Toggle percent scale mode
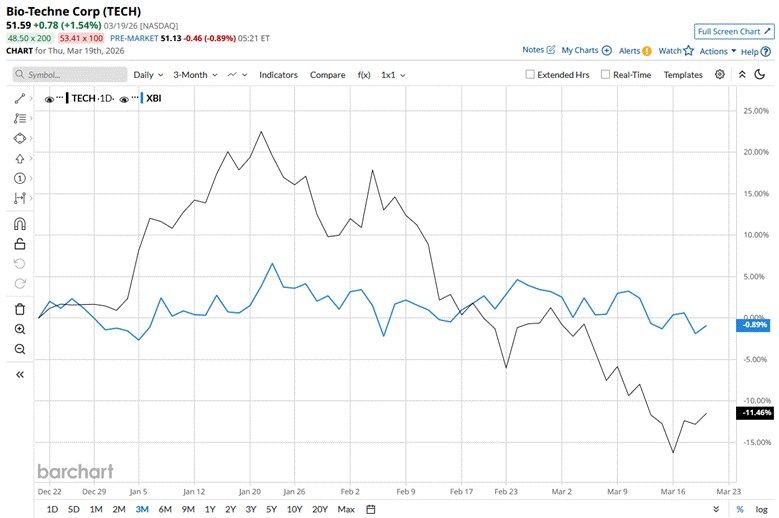779x518 pixels. (740, 509)
